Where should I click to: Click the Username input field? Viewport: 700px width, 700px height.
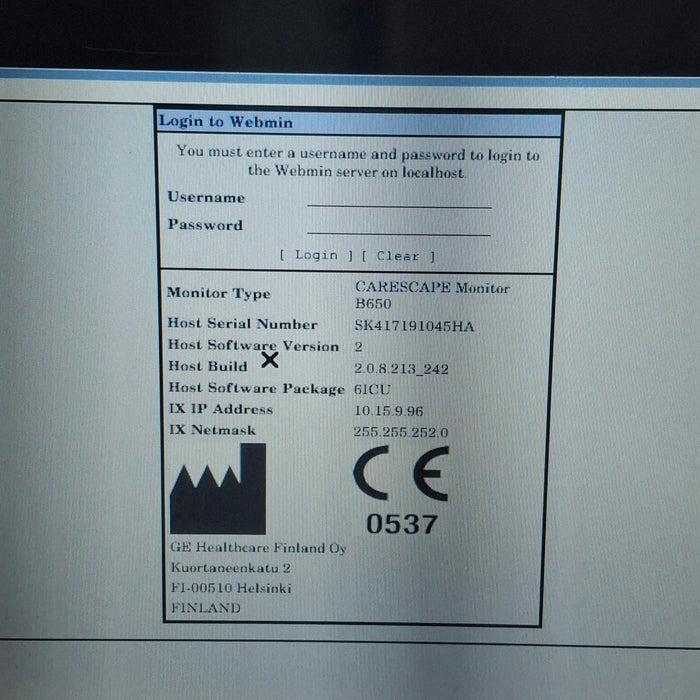click(399, 199)
